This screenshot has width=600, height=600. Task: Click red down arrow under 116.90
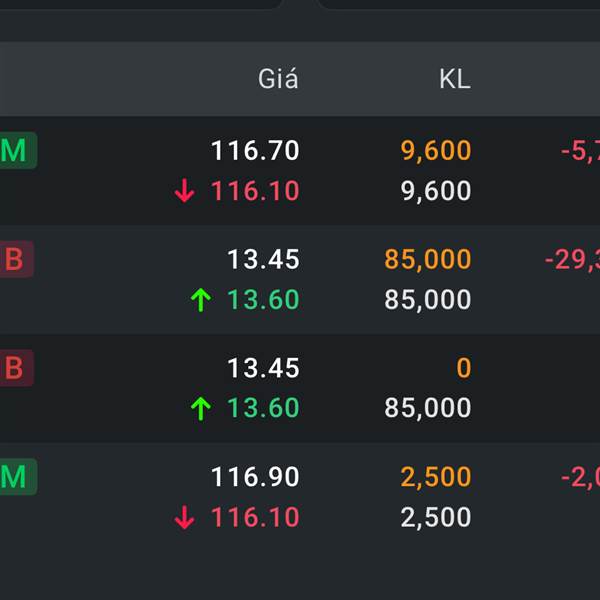pos(184,518)
